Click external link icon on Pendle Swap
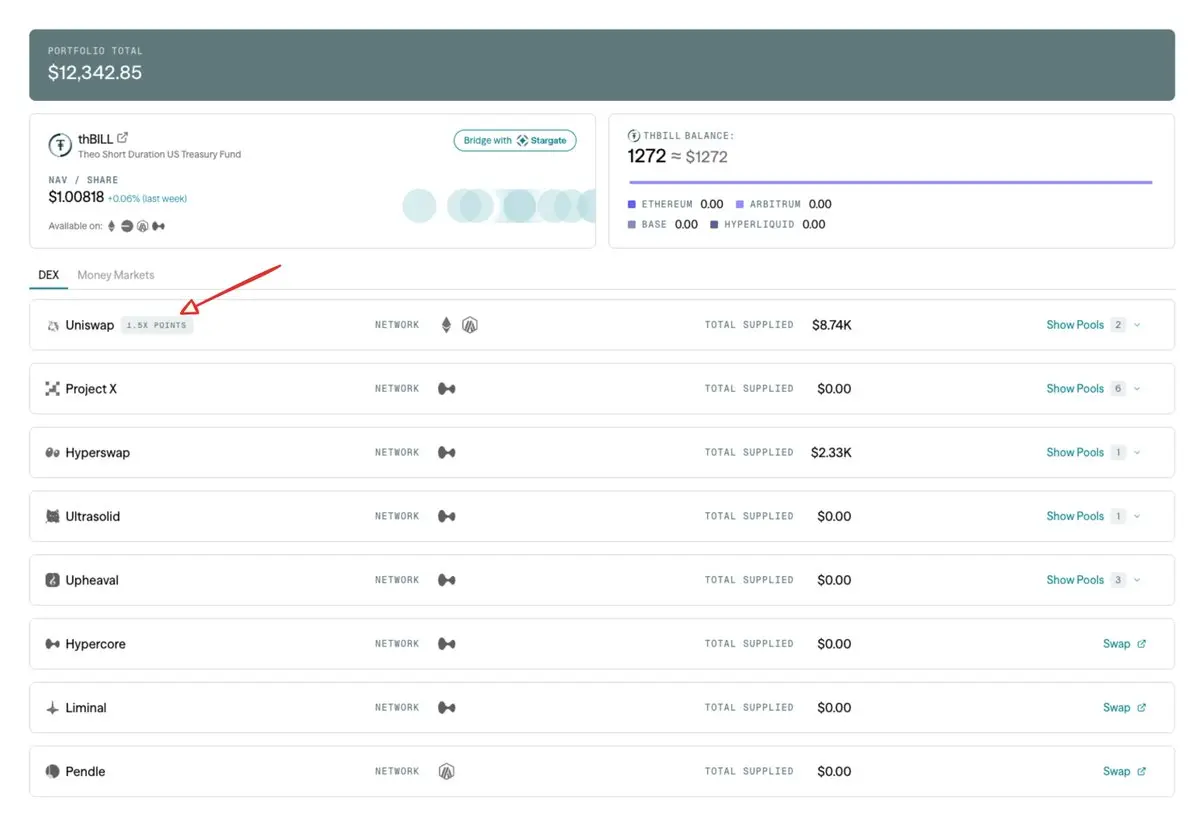 point(1141,771)
